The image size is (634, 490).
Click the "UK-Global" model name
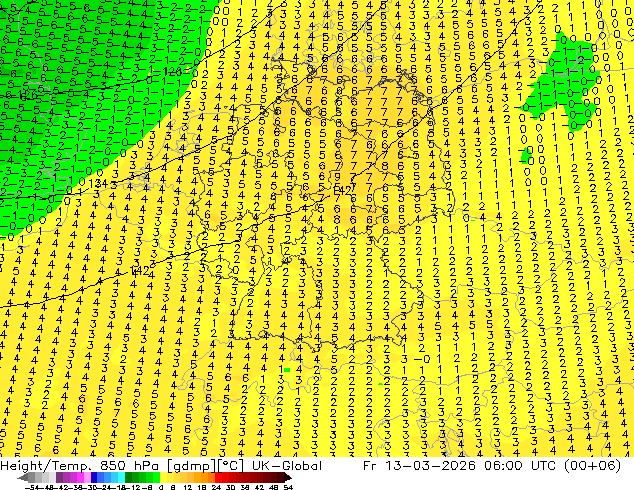[287, 466]
